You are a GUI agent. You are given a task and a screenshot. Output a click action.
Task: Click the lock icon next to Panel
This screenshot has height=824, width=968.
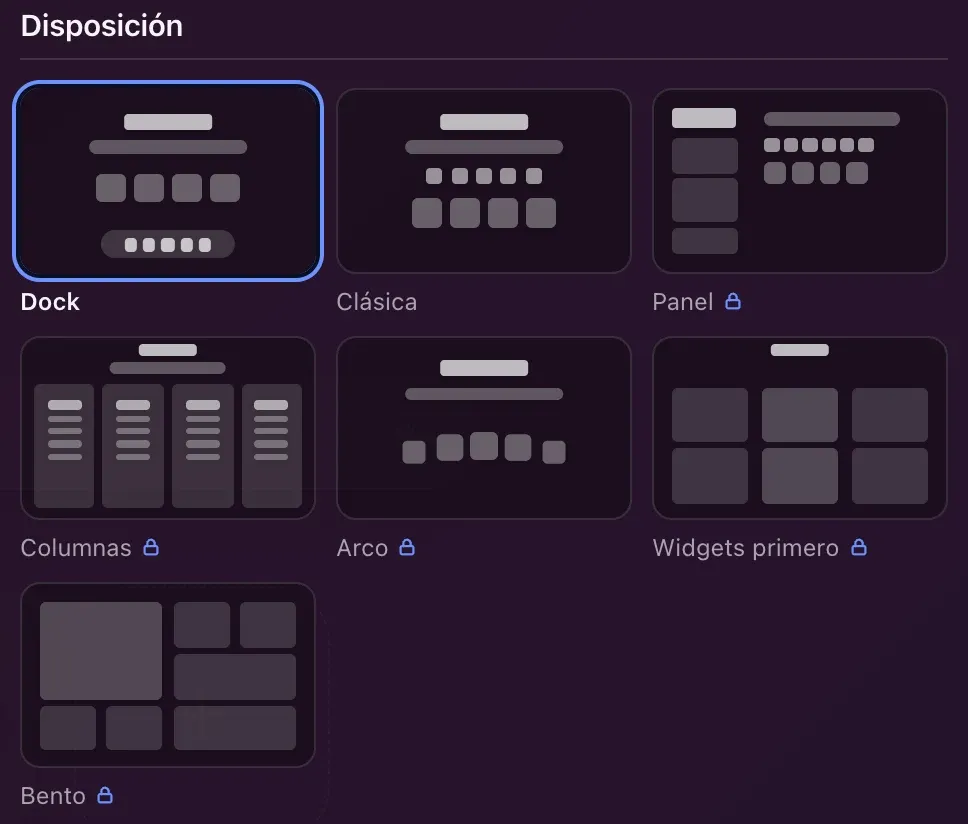tap(733, 301)
